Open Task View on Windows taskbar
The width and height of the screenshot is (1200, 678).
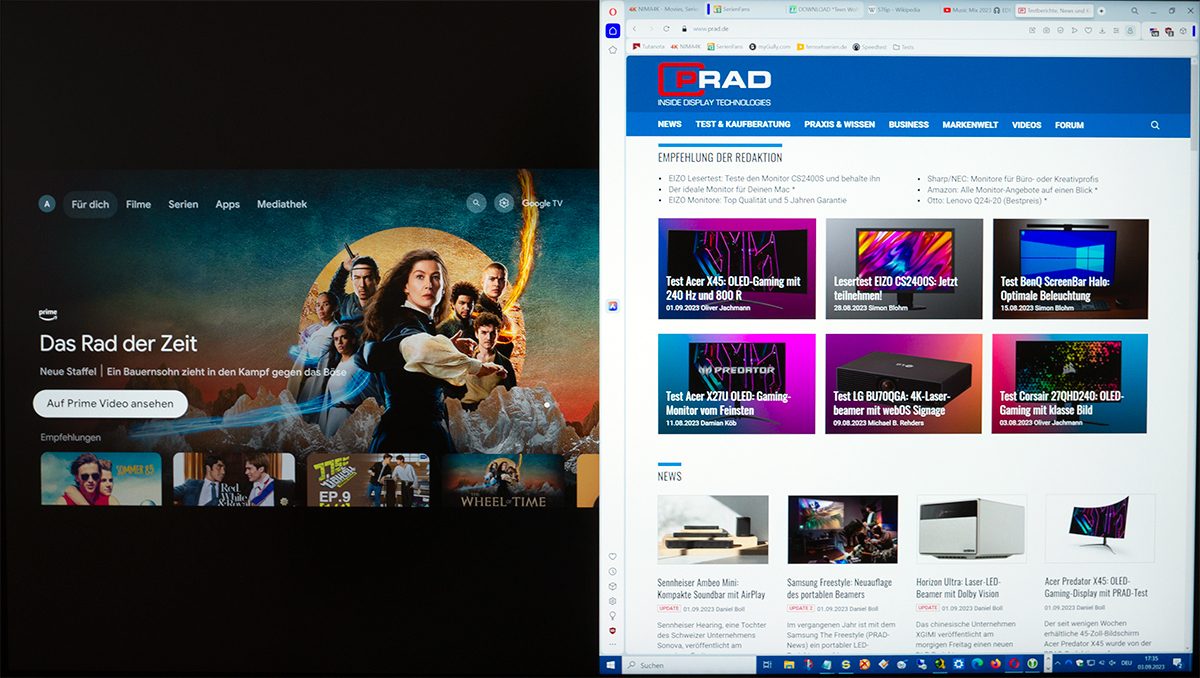tap(768, 665)
